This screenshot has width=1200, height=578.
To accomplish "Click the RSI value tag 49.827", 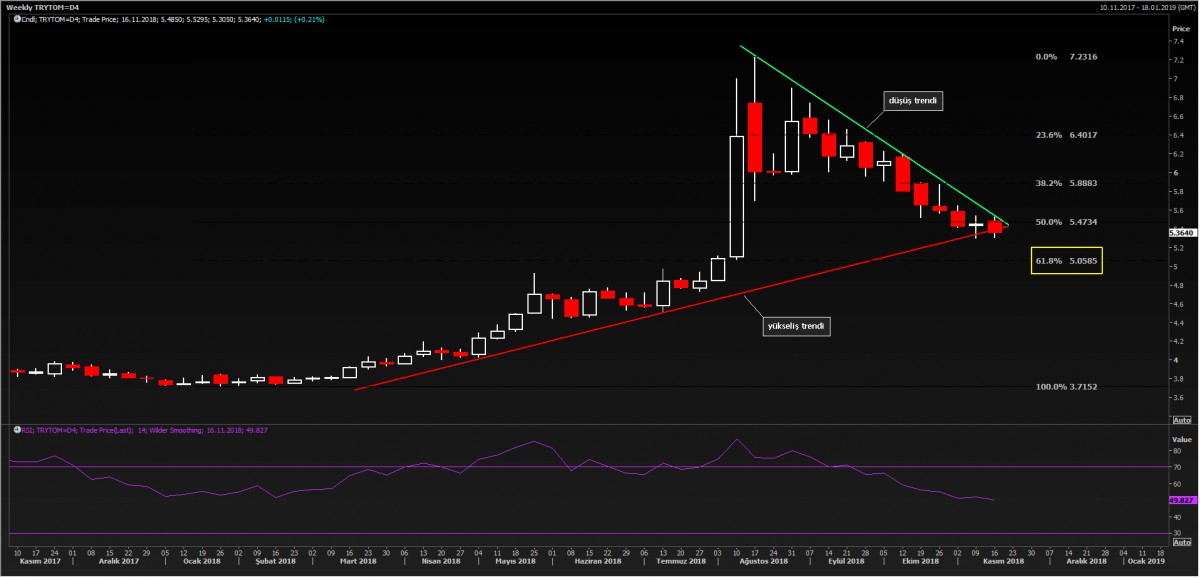I will [1183, 499].
